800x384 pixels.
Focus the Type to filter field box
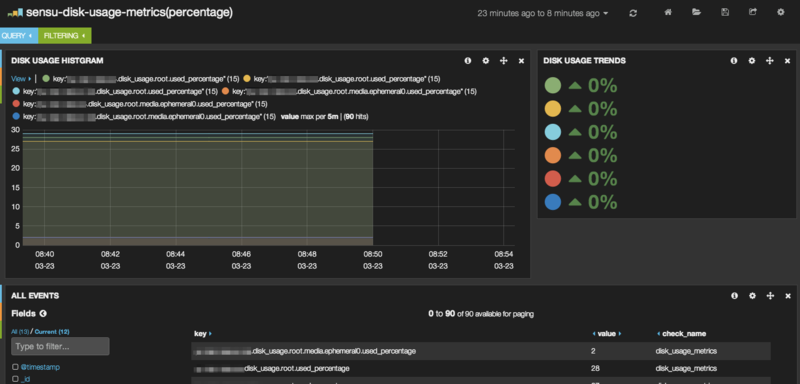60,346
